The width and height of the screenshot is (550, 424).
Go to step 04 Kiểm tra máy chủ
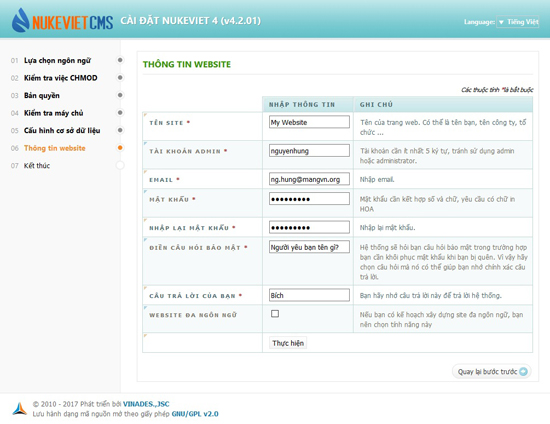[53, 113]
